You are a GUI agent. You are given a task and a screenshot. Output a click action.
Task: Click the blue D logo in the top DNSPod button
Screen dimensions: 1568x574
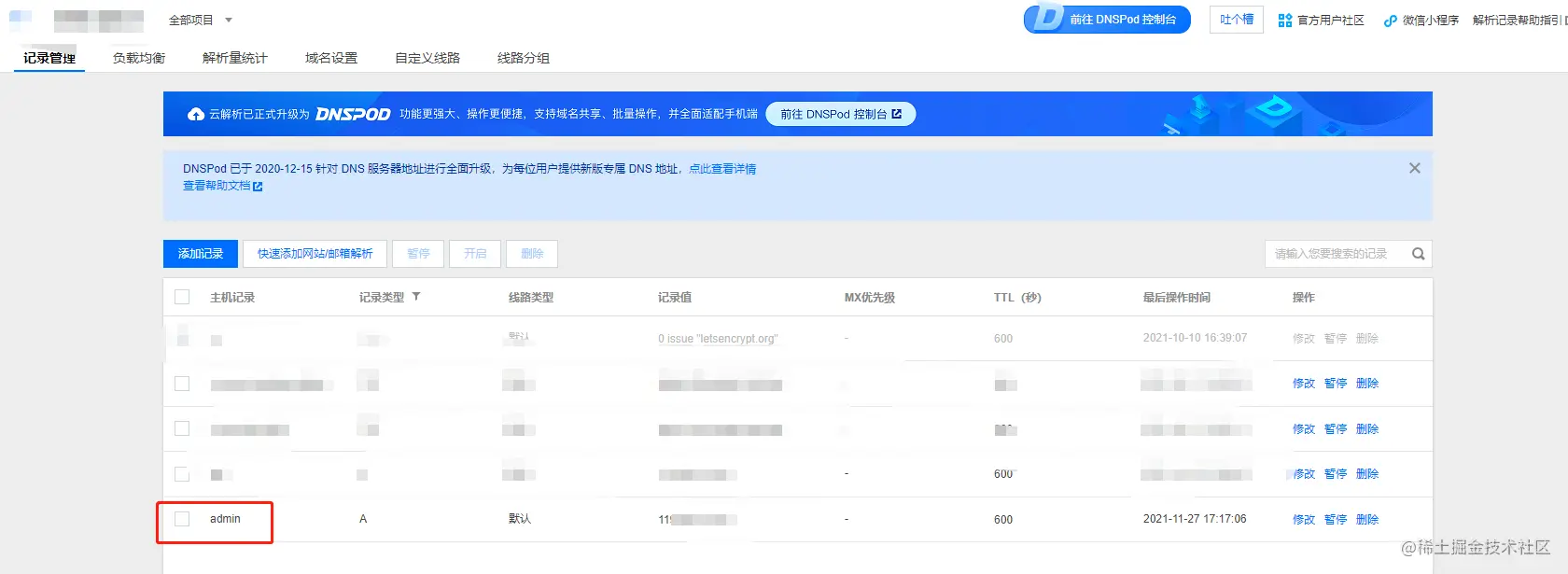[1048, 19]
